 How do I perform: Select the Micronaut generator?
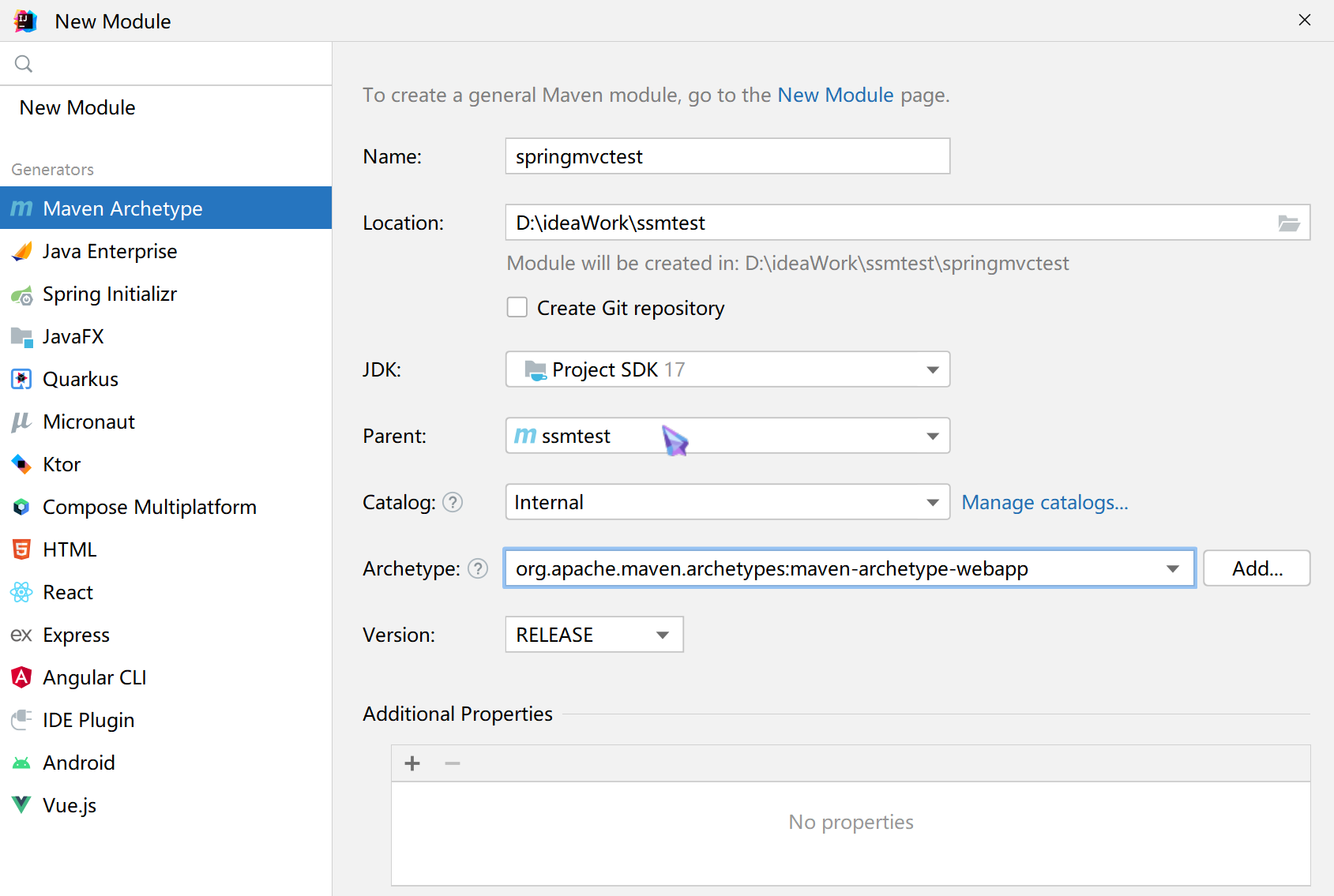(166, 422)
